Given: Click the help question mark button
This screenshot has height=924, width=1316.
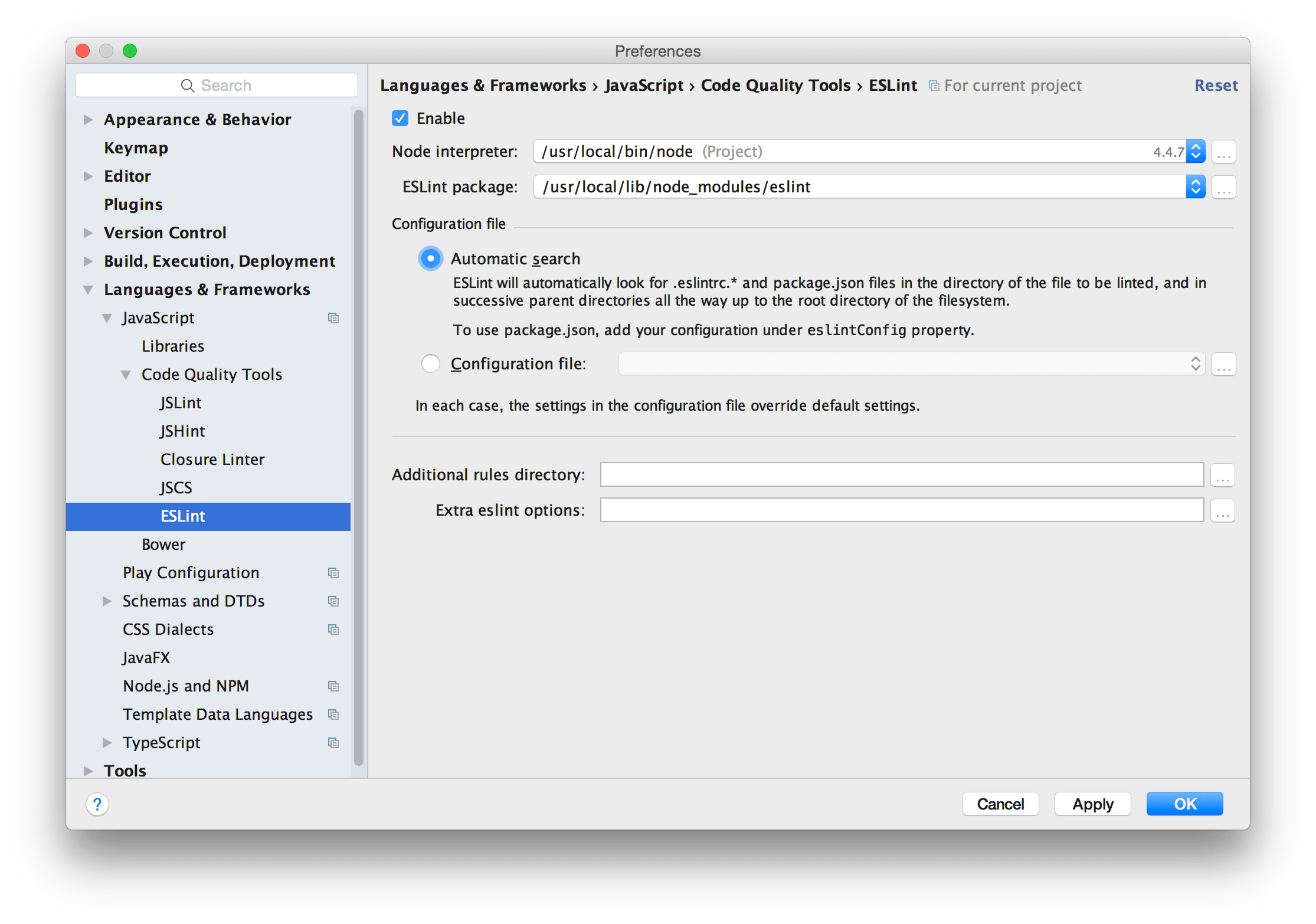Looking at the screenshot, I should 97,804.
